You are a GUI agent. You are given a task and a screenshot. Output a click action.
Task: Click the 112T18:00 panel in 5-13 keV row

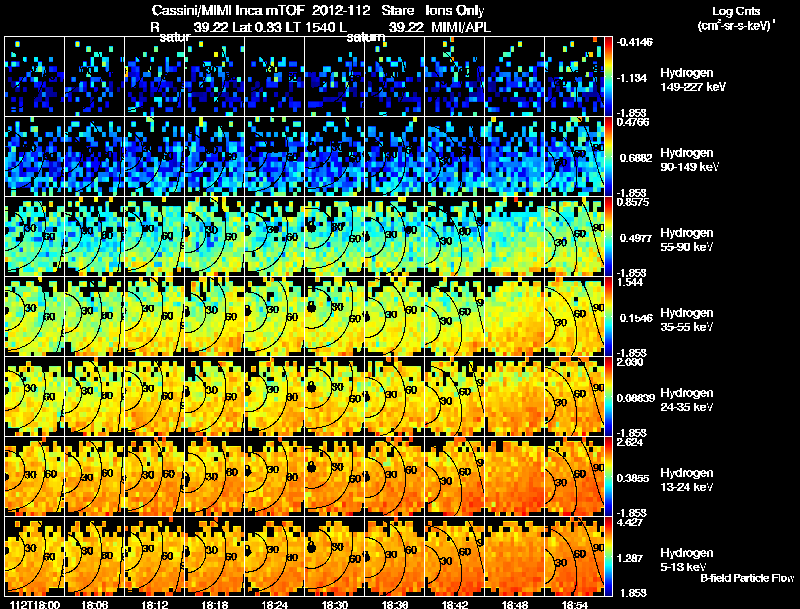point(35,556)
